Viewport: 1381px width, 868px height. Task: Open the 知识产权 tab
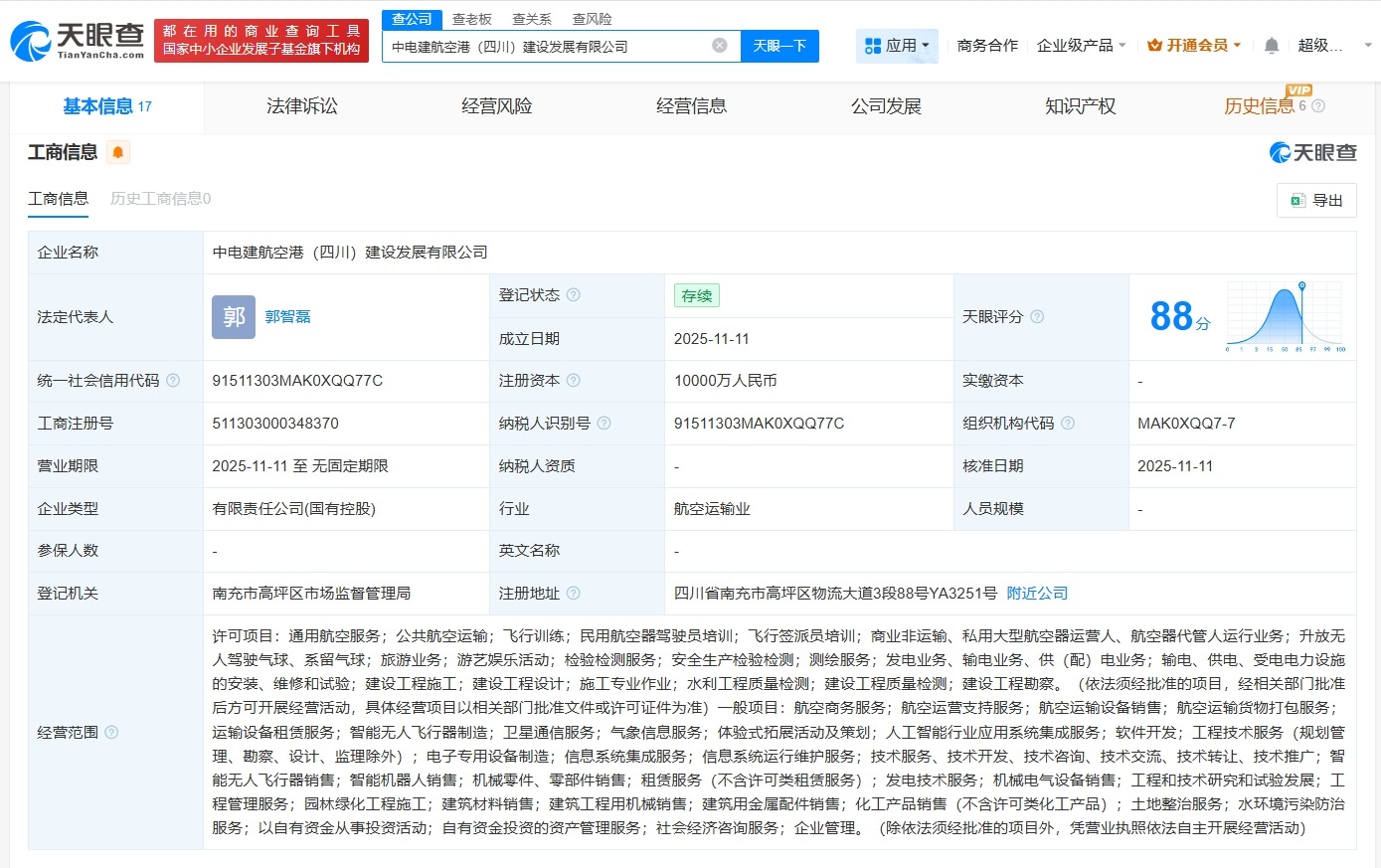click(x=1080, y=106)
